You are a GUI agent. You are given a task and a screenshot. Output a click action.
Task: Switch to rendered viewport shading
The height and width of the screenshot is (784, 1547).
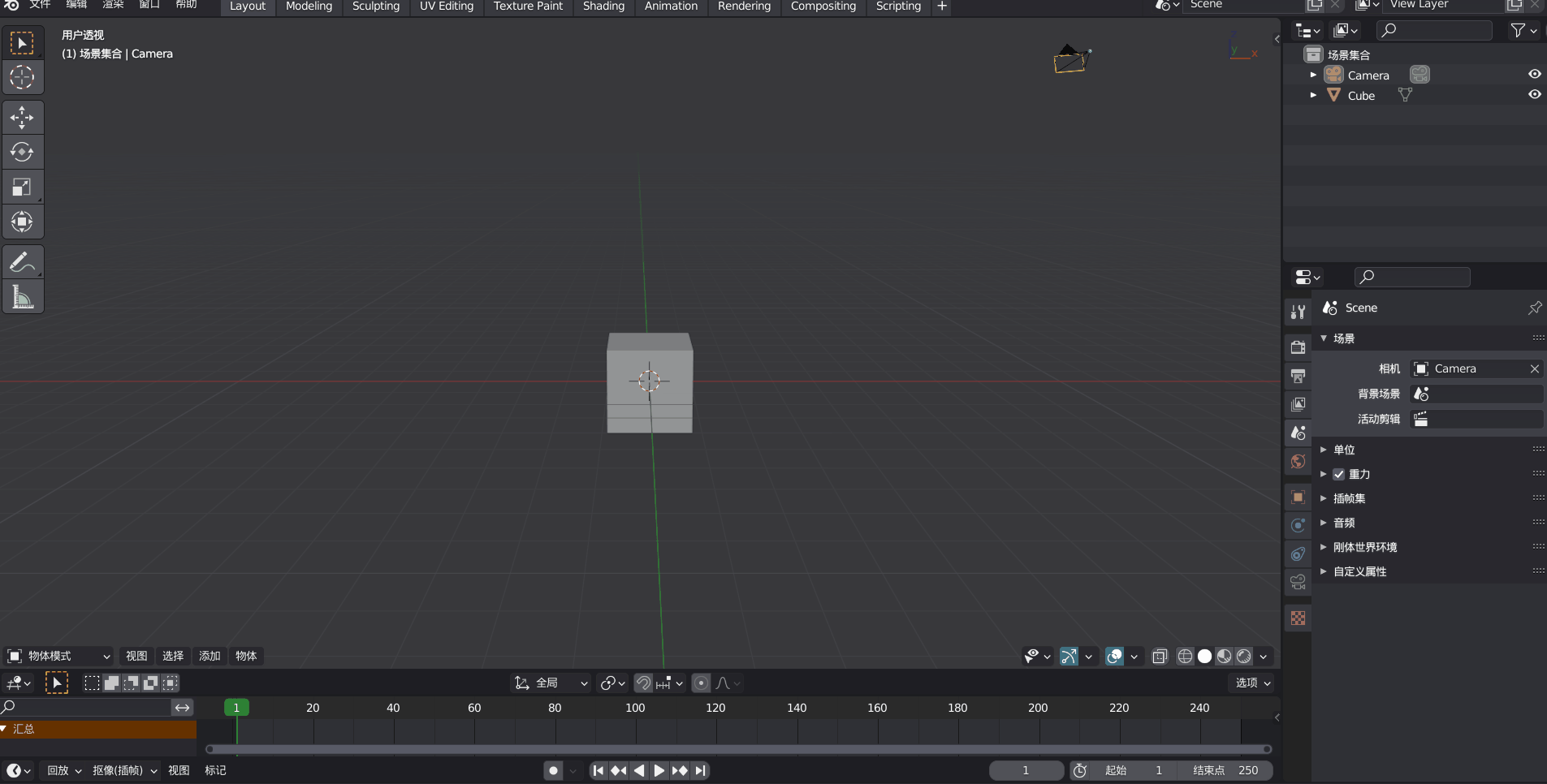pyautogui.click(x=1243, y=656)
